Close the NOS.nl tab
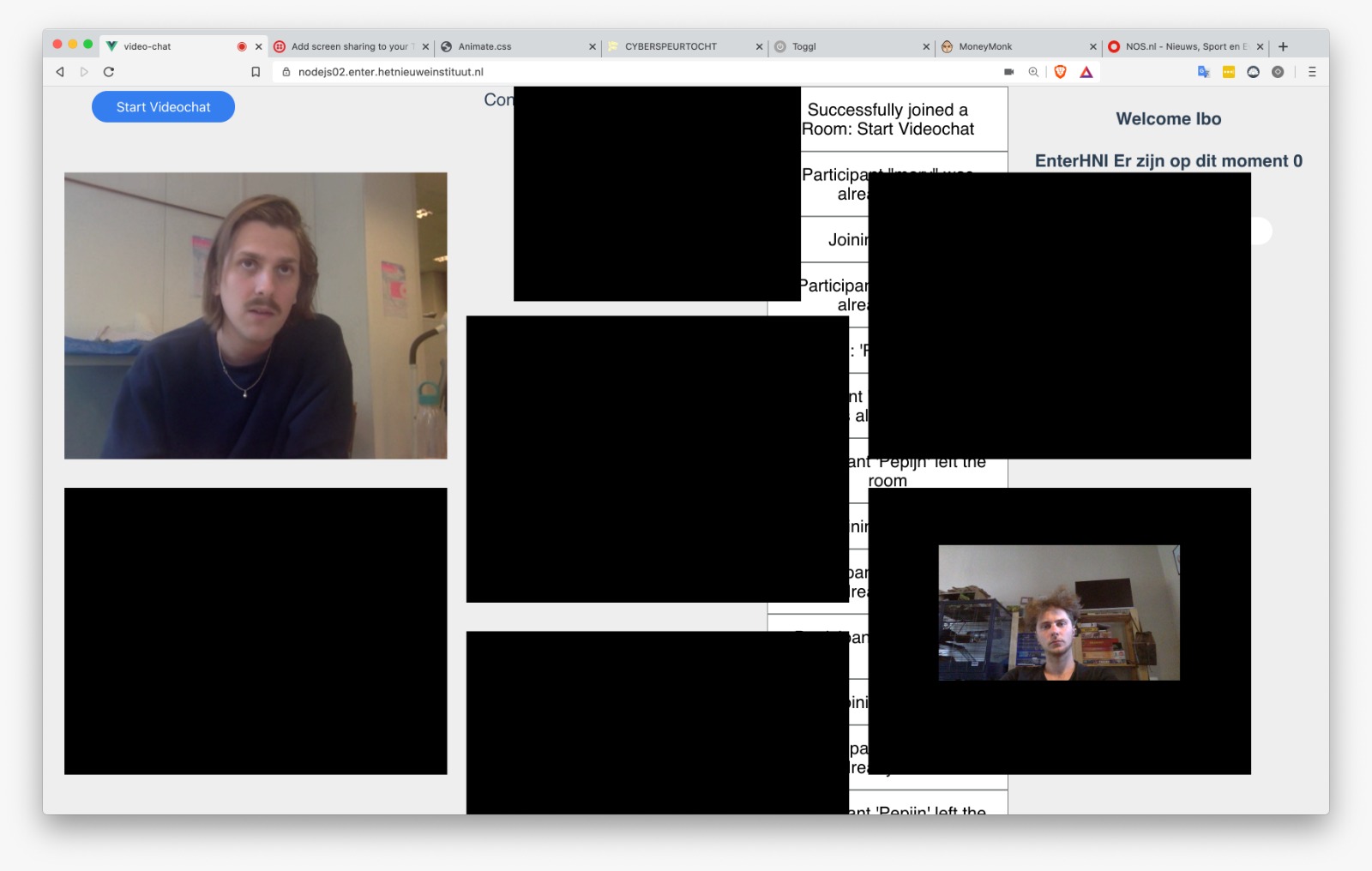The height and width of the screenshot is (871, 1372). point(1260,46)
